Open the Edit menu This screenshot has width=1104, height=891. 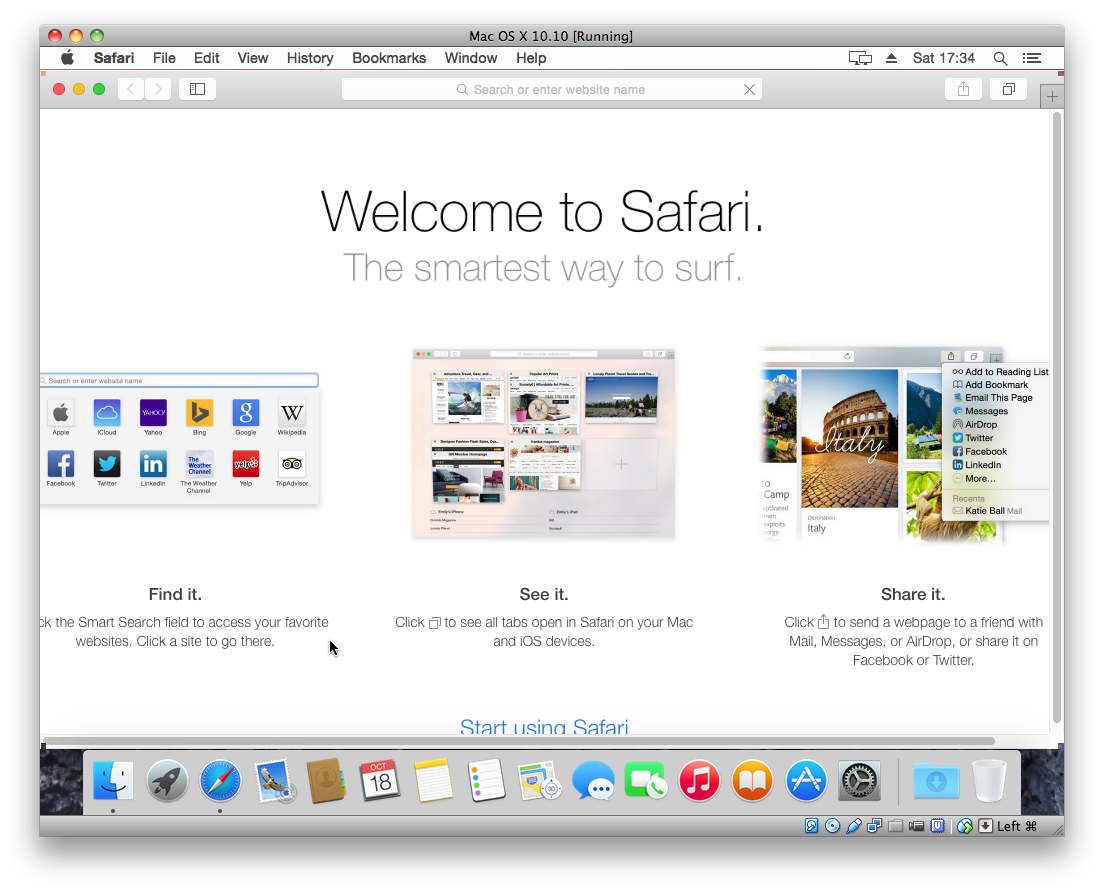pyautogui.click(x=206, y=58)
